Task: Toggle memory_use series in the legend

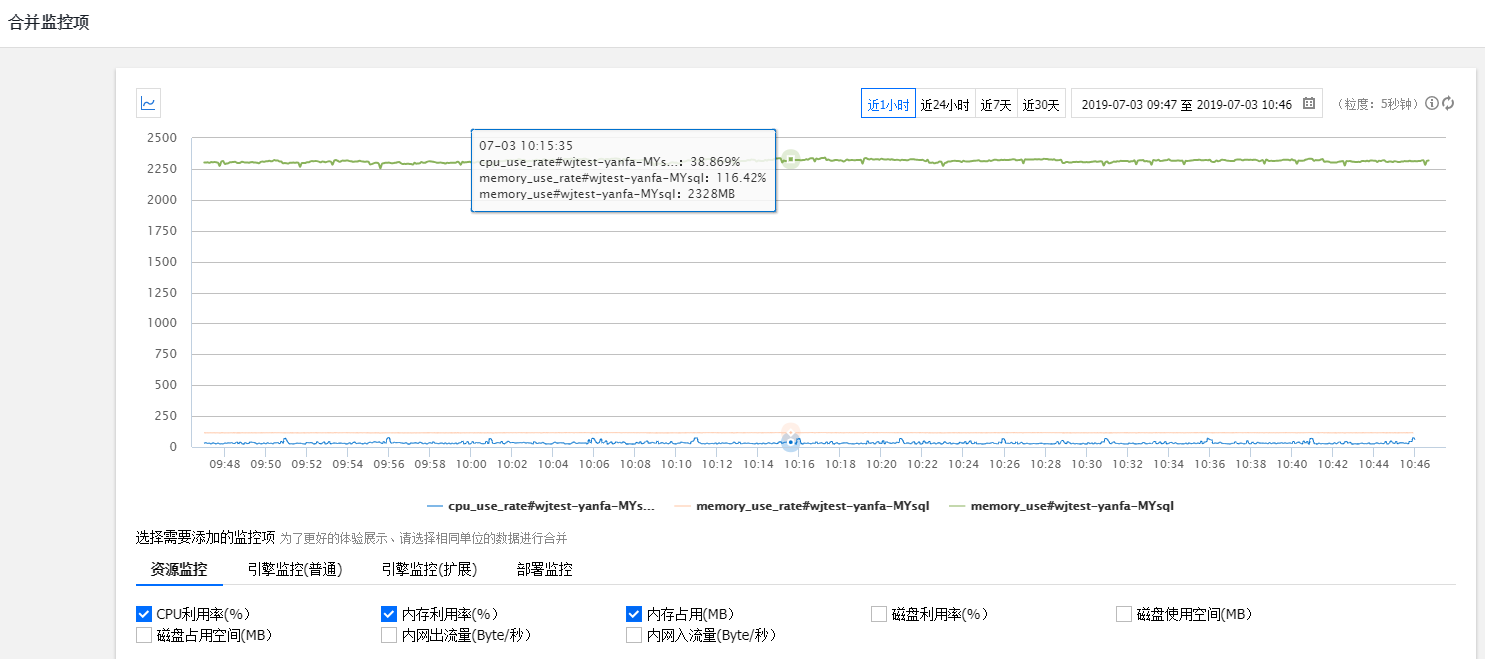Action: point(1060,506)
